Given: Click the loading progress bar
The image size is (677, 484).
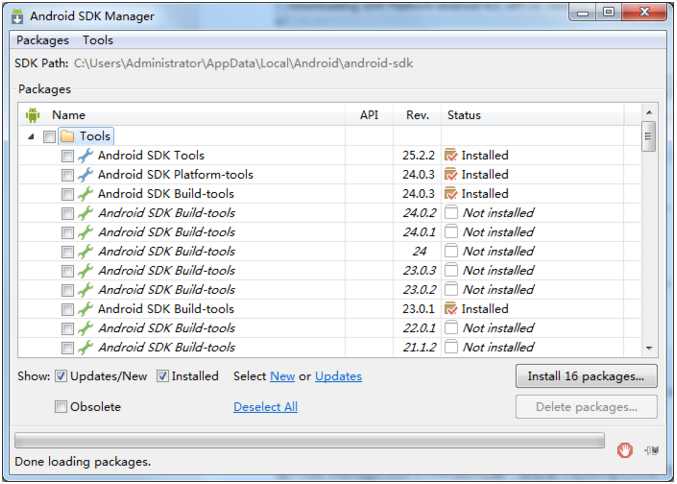Looking at the screenshot, I should click(310, 441).
